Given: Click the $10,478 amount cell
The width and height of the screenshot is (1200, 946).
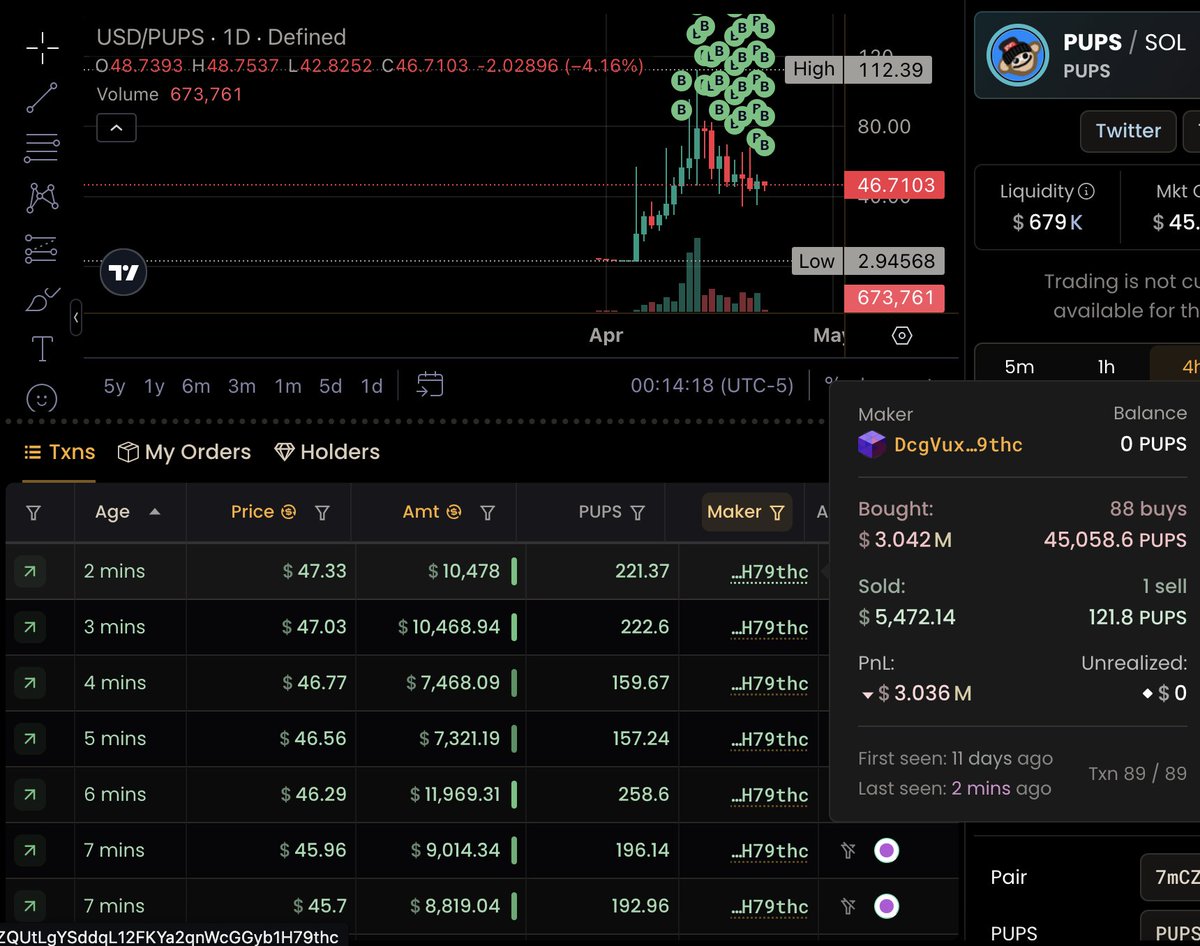Looking at the screenshot, I should click(x=464, y=571).
